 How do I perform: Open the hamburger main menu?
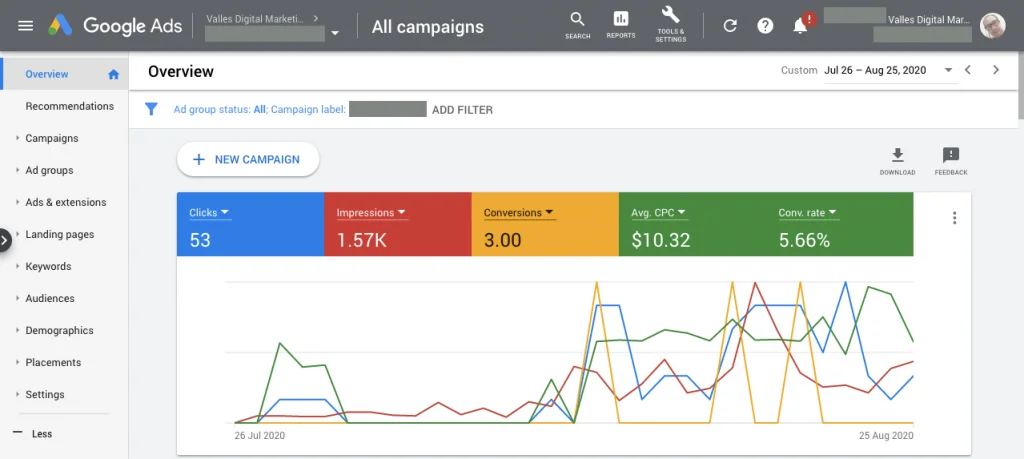point(26,26)
